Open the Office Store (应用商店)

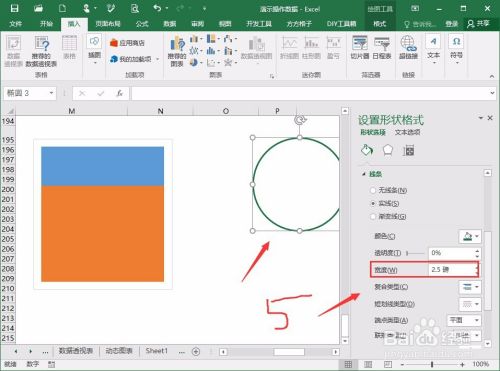tap(127, 43)
